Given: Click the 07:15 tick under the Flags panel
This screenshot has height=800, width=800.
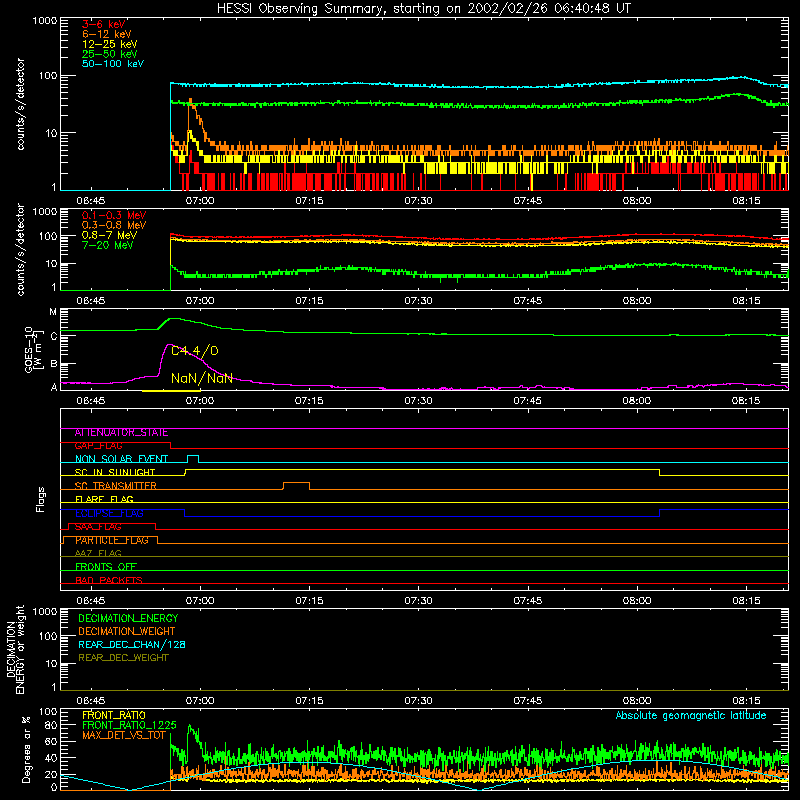Looking at the screenshot, I should tap(309, 601).
